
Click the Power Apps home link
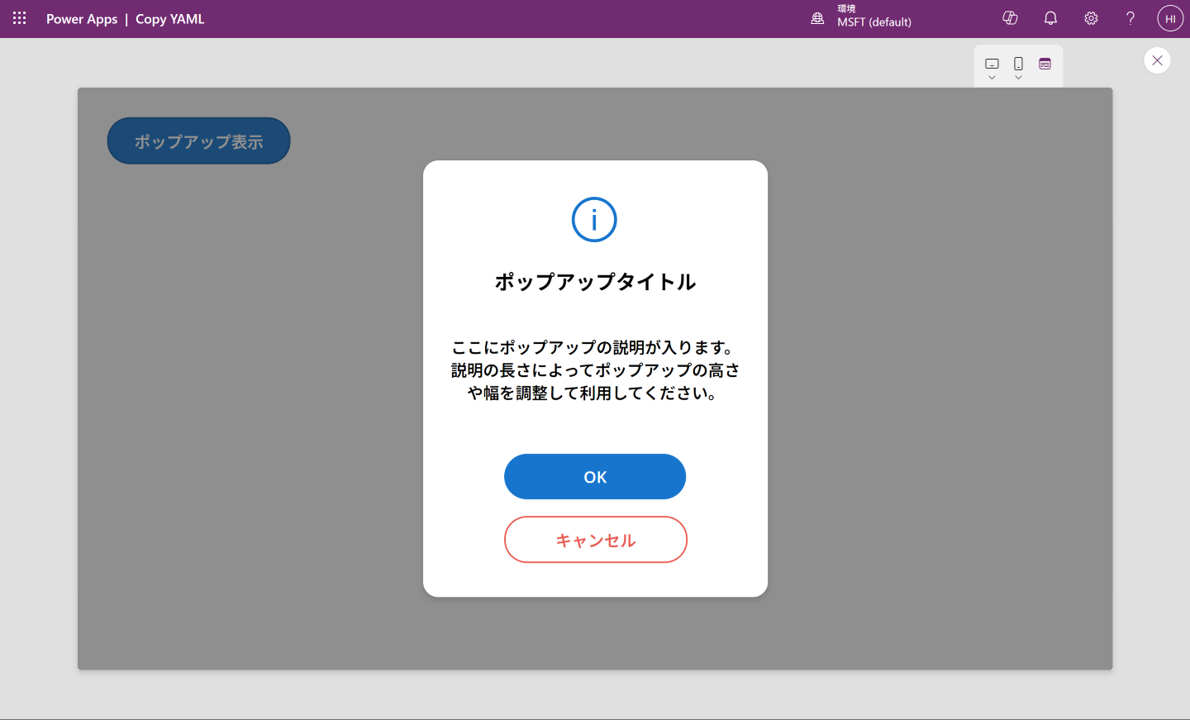[x=81, y=19]
